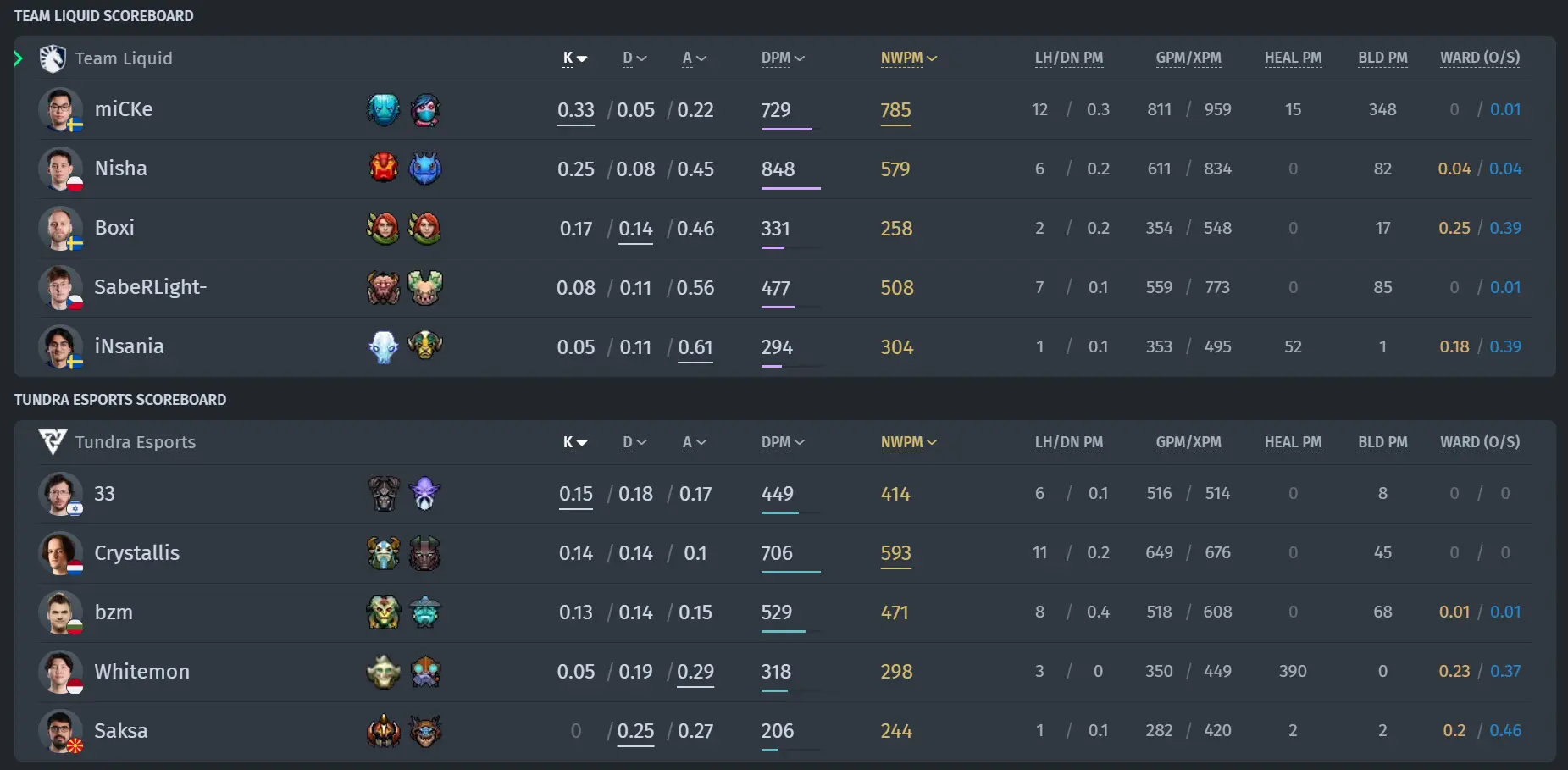The width and height of the screenshot is (1568, 770).
Task: Click iNsania's first hero icon
Action: [x=383, y=346]
